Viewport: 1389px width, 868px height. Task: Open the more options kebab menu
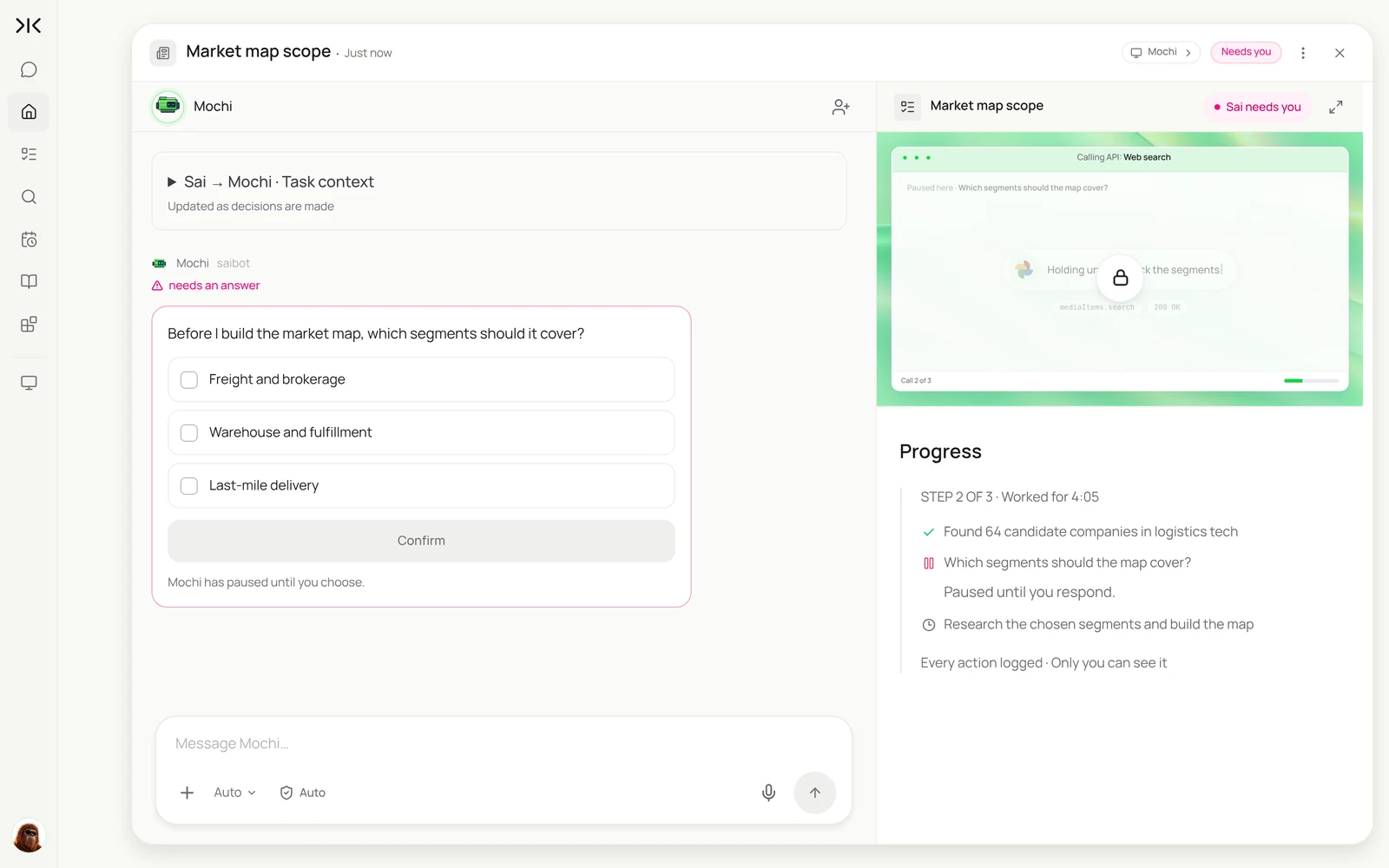coord(1303,53)
